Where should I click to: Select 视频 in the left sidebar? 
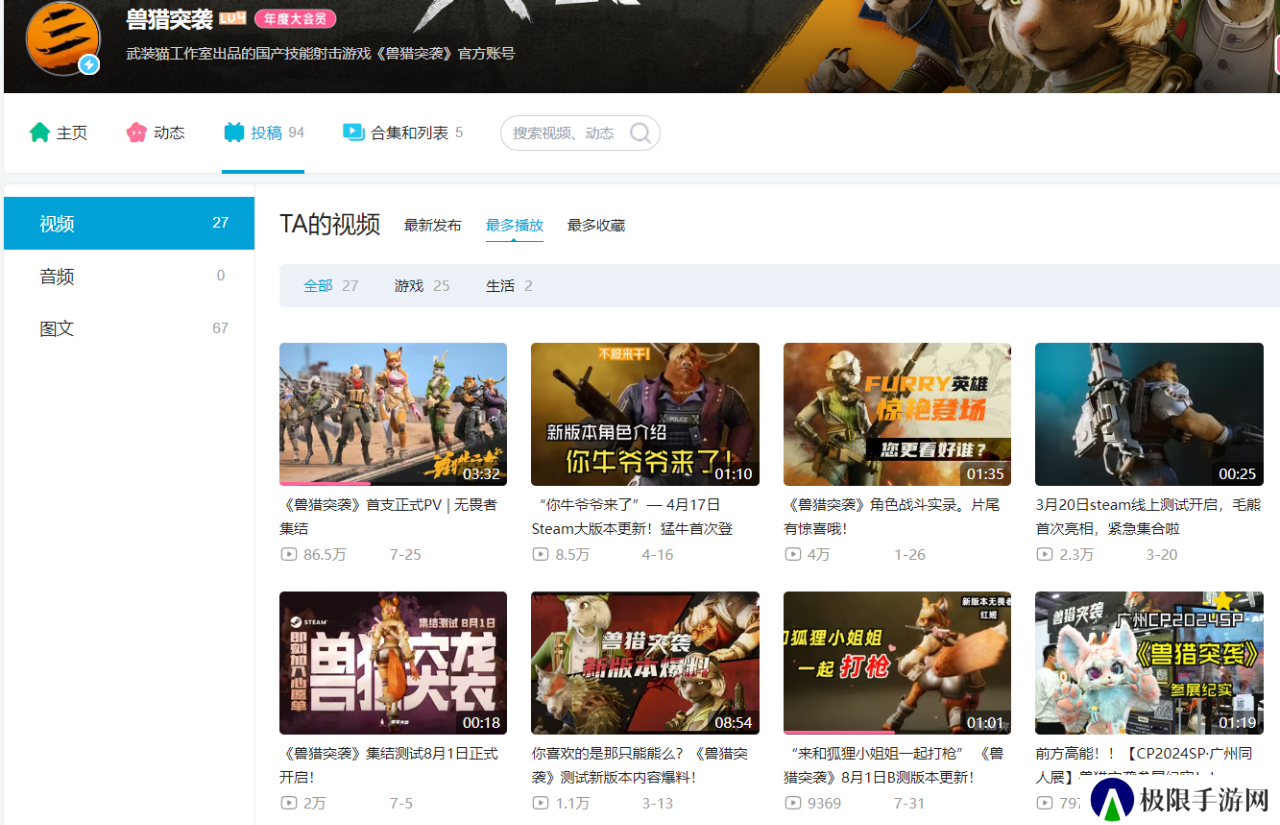[x=129, y=223]
